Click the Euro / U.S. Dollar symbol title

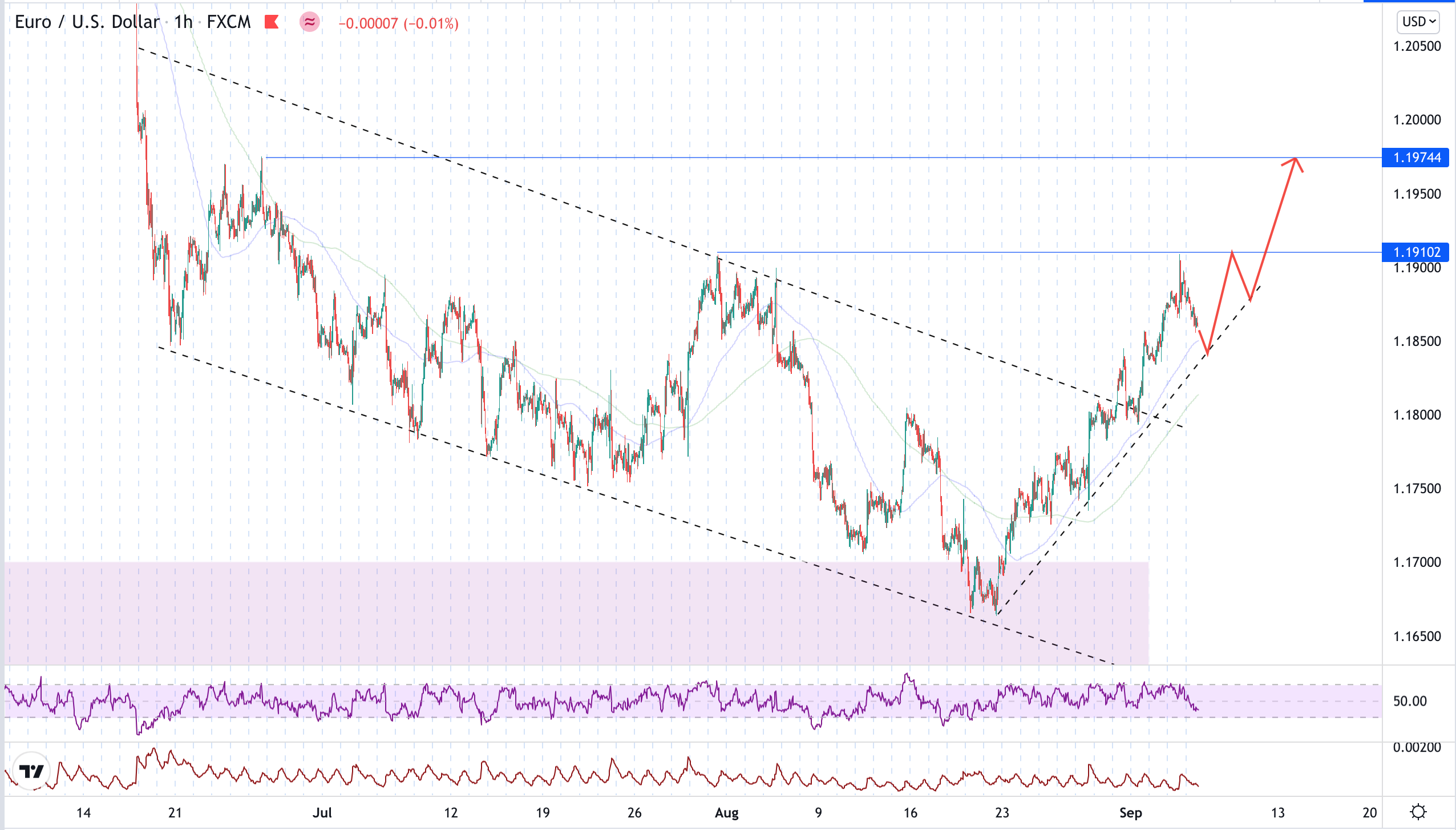[x=87, y=22]
